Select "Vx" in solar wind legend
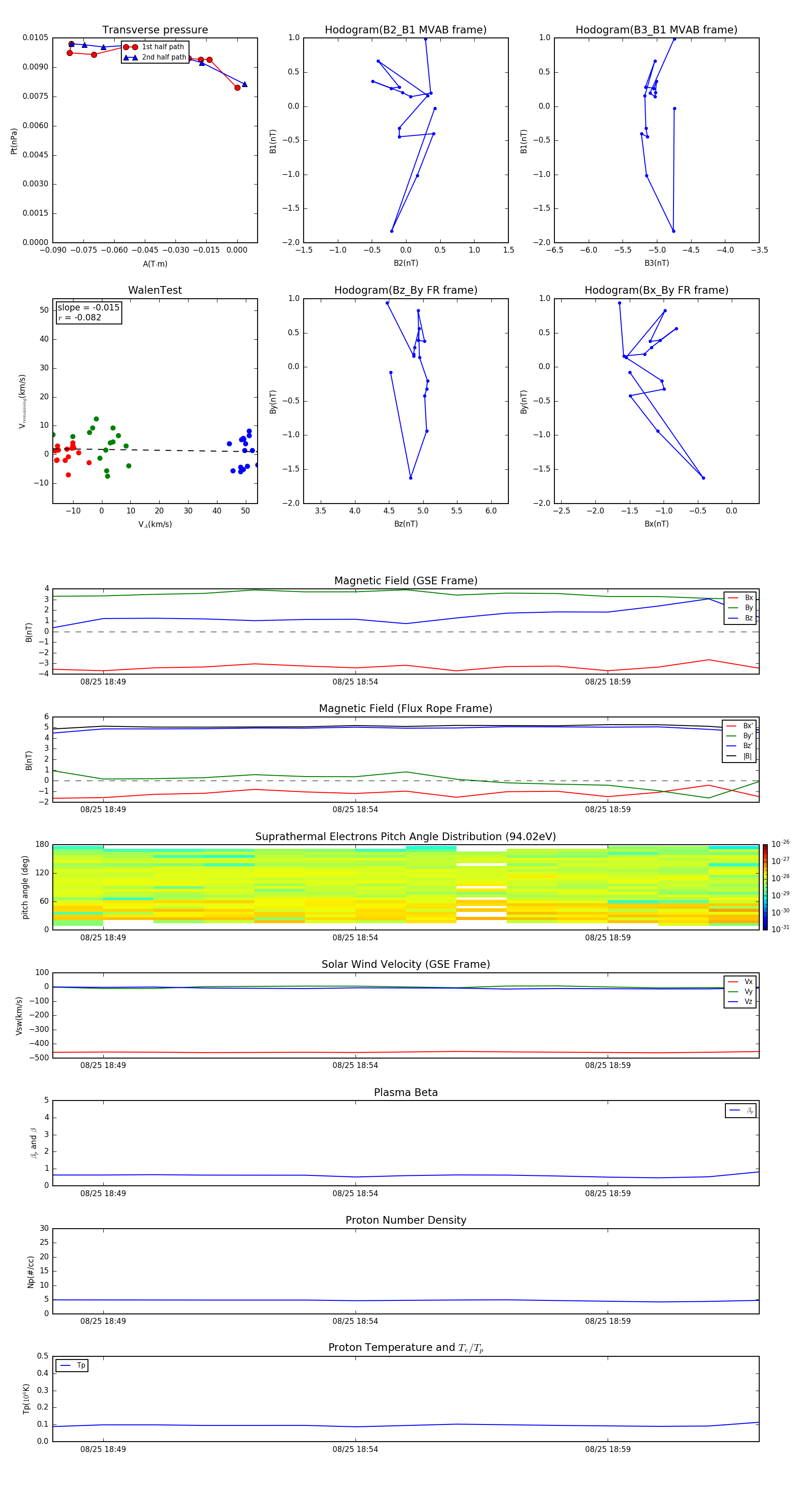 point(741,981)
